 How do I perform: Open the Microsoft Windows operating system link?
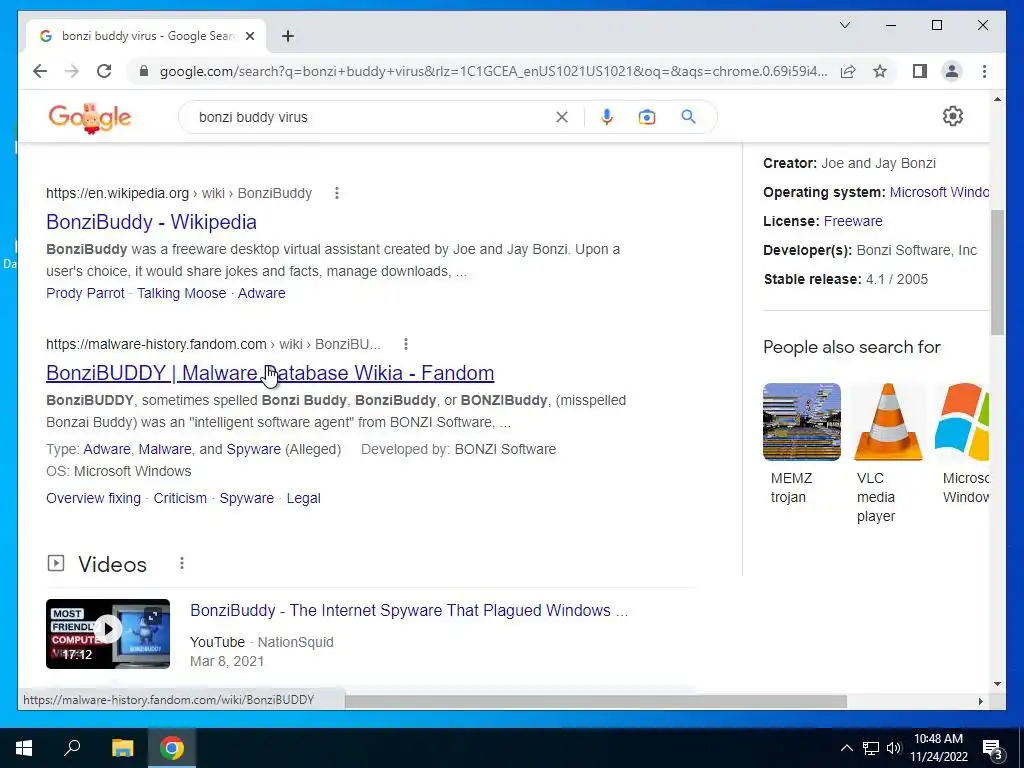coord(939,193)
